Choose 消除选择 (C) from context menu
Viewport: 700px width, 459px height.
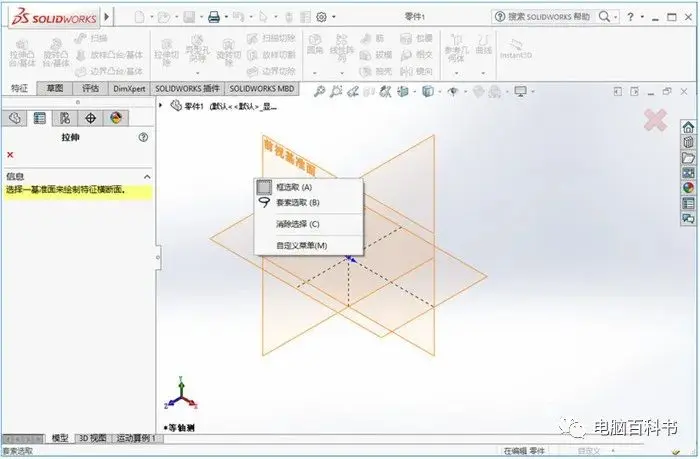[308, 224]
